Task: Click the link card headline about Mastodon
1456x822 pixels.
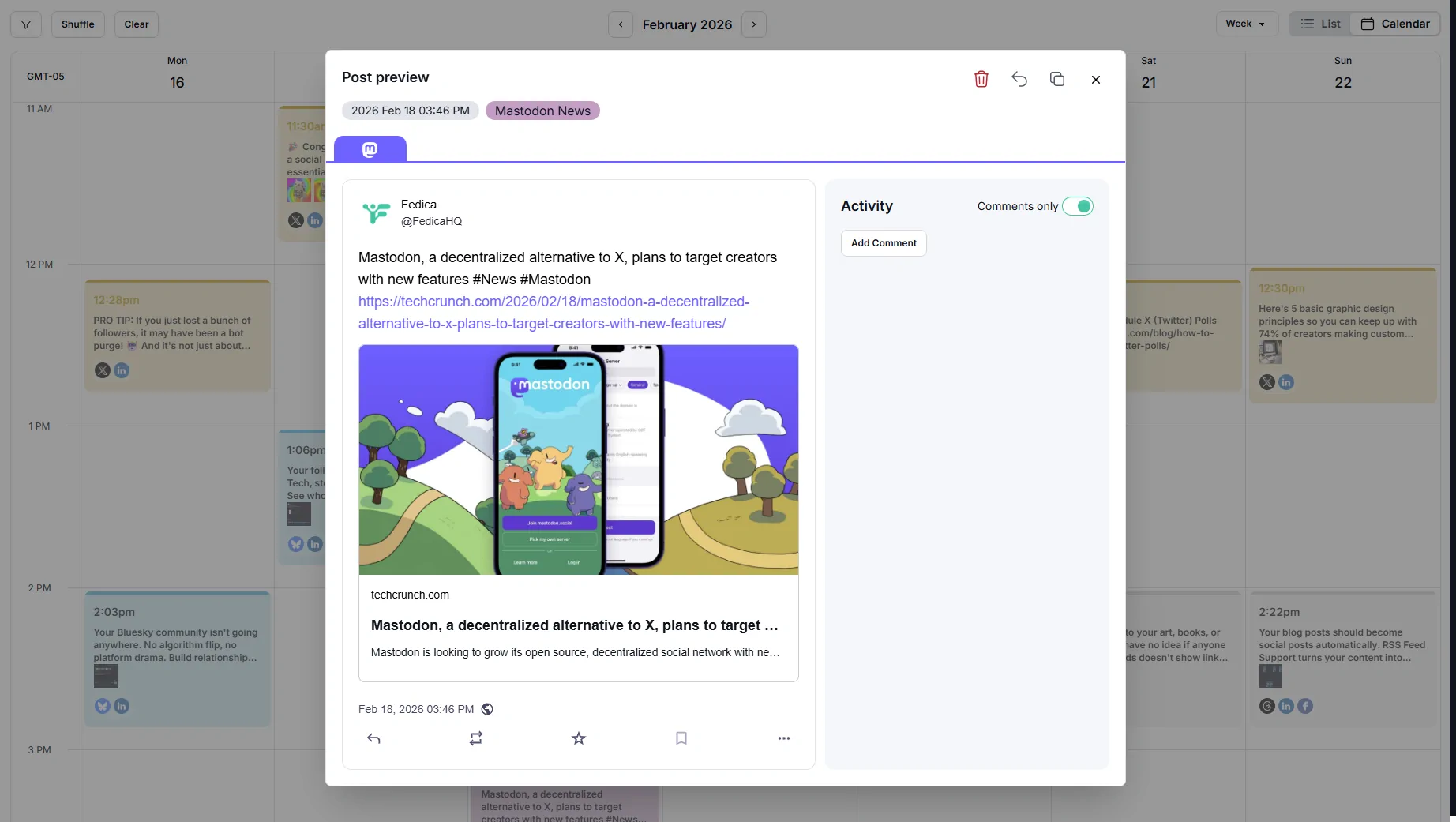Action: (x=575, y=625)
